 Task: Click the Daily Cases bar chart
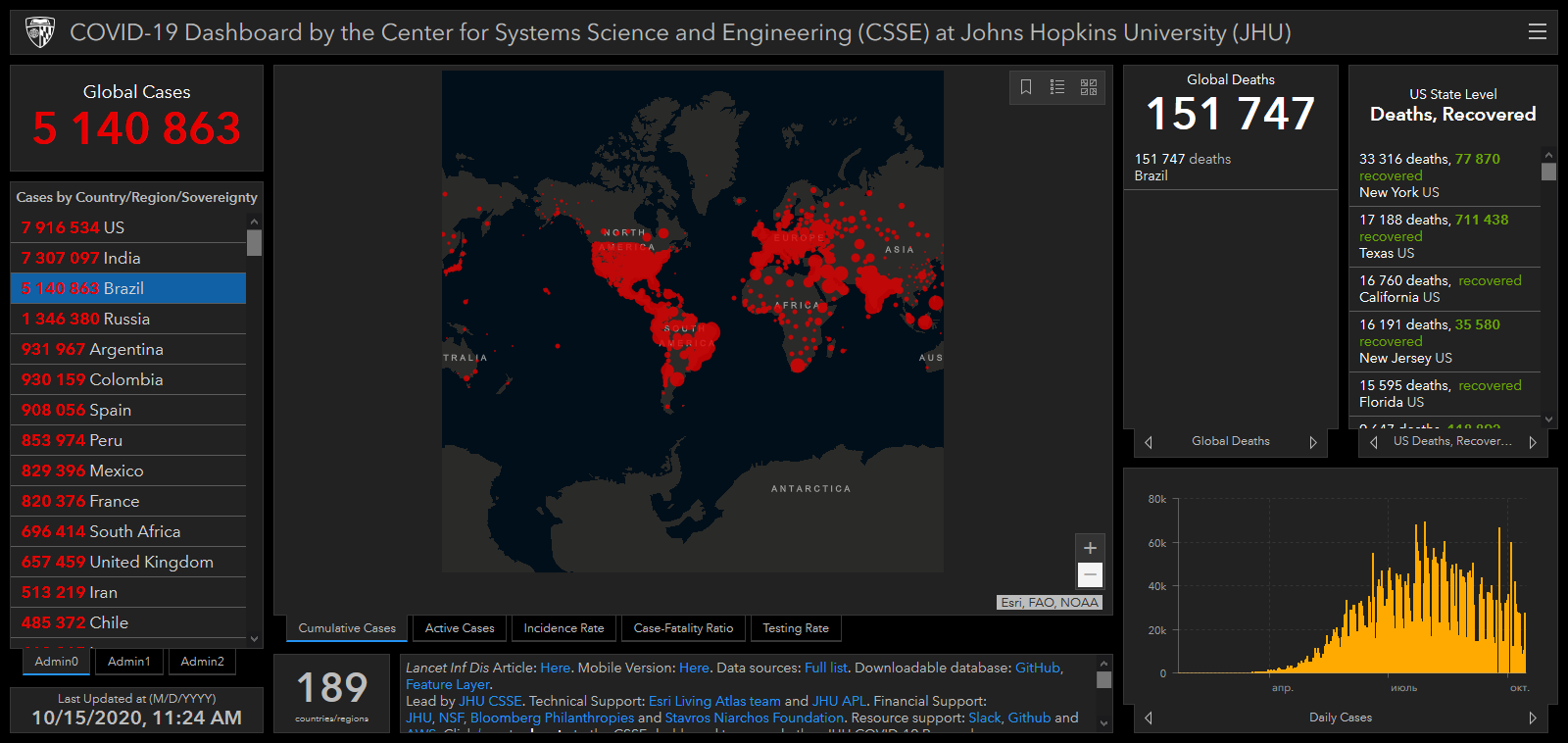[1350, 586]
